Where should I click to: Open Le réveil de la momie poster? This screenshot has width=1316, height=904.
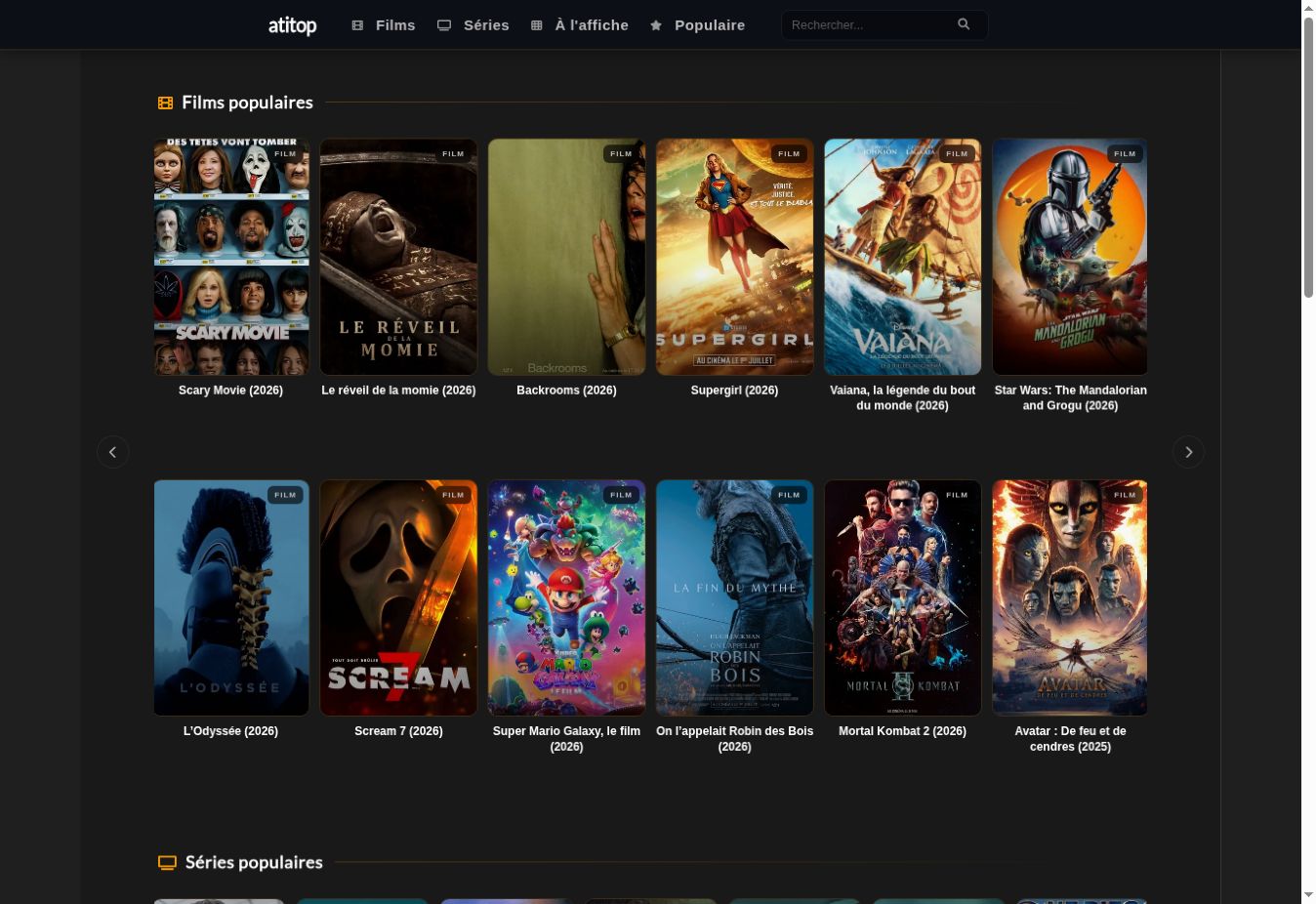click(398, 257)
